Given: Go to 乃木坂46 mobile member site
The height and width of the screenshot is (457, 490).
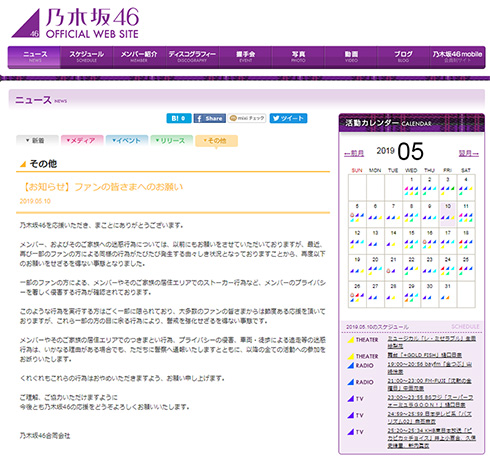Looking at the screenshot, I should coord(457,57).
